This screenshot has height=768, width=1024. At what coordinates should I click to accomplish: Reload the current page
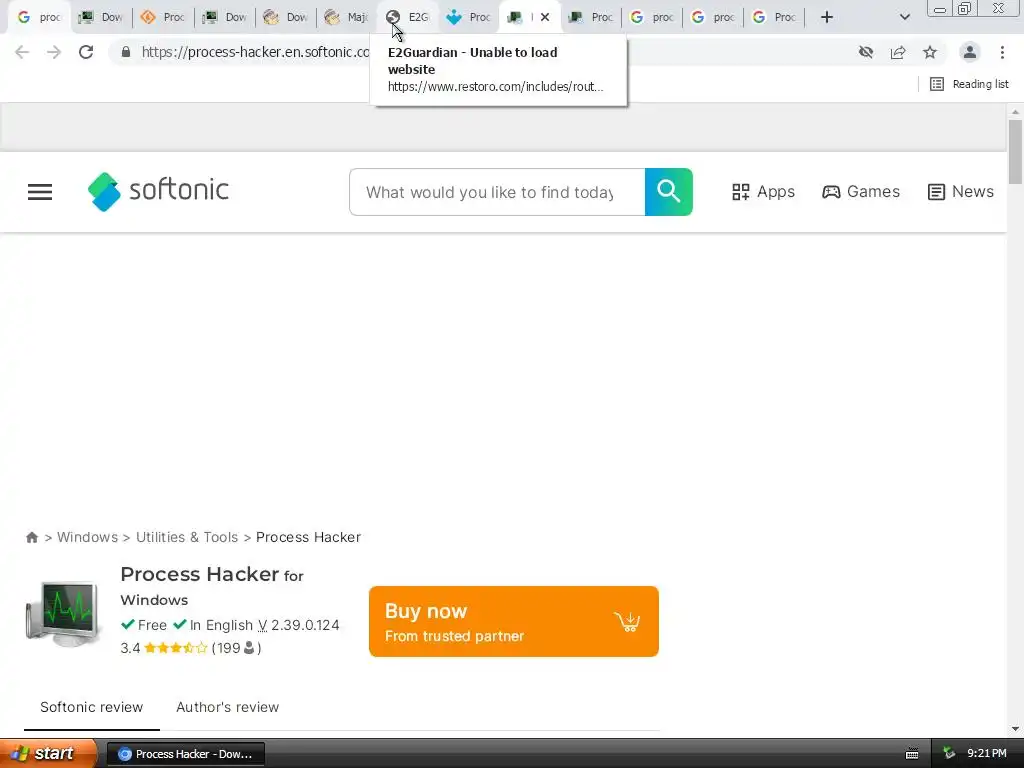[86, 52]
